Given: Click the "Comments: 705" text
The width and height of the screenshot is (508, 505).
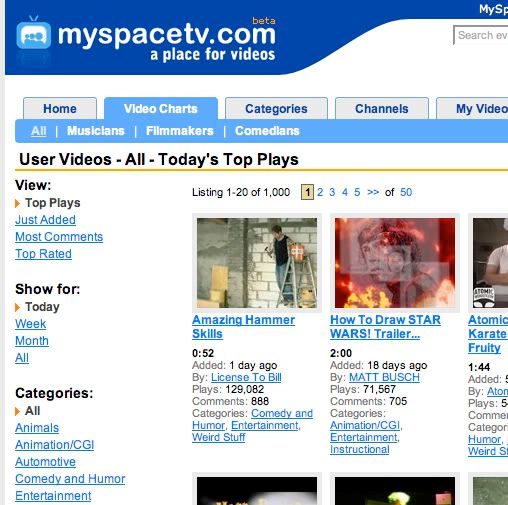Looking at the screenshot, I should (368, 401).
